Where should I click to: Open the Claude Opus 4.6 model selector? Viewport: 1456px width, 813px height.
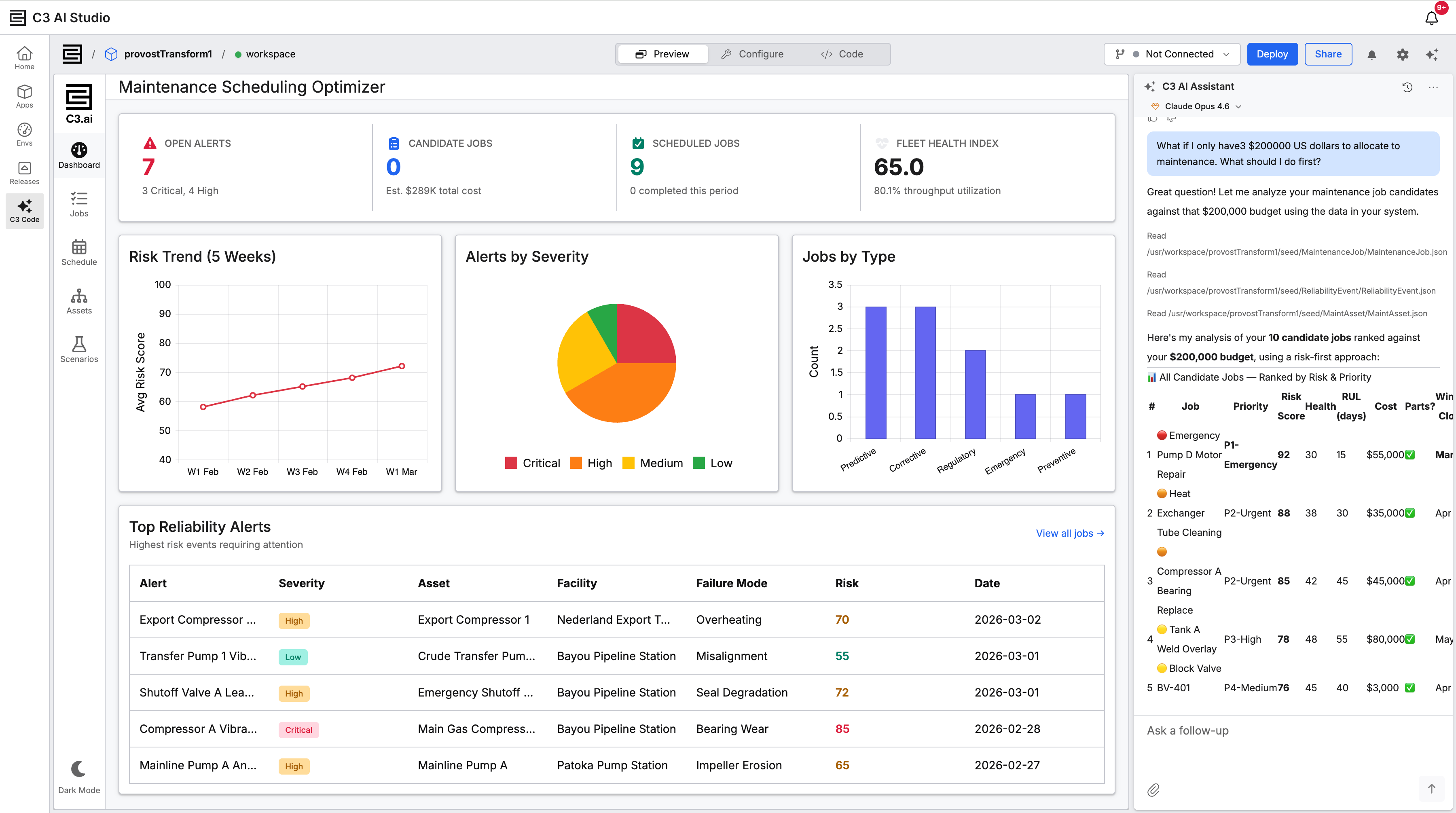[1197, 106]
